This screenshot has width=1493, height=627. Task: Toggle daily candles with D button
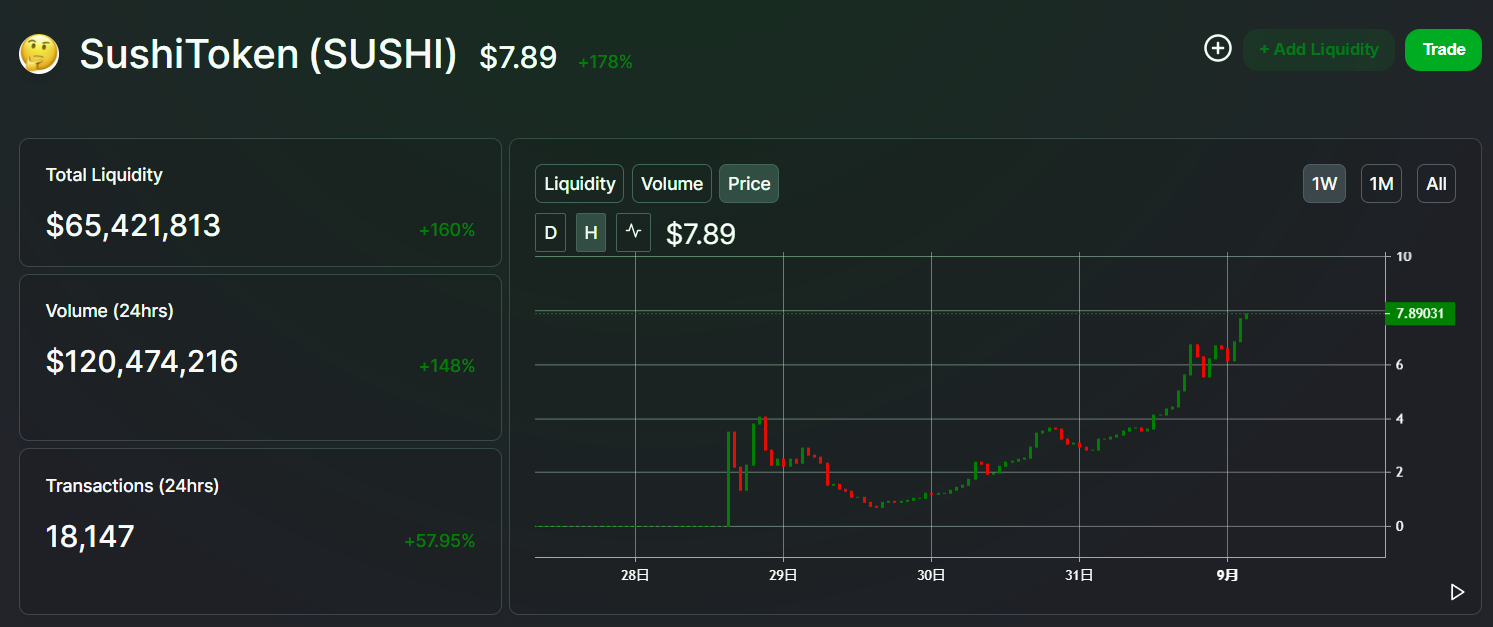[x=550, y=233]
